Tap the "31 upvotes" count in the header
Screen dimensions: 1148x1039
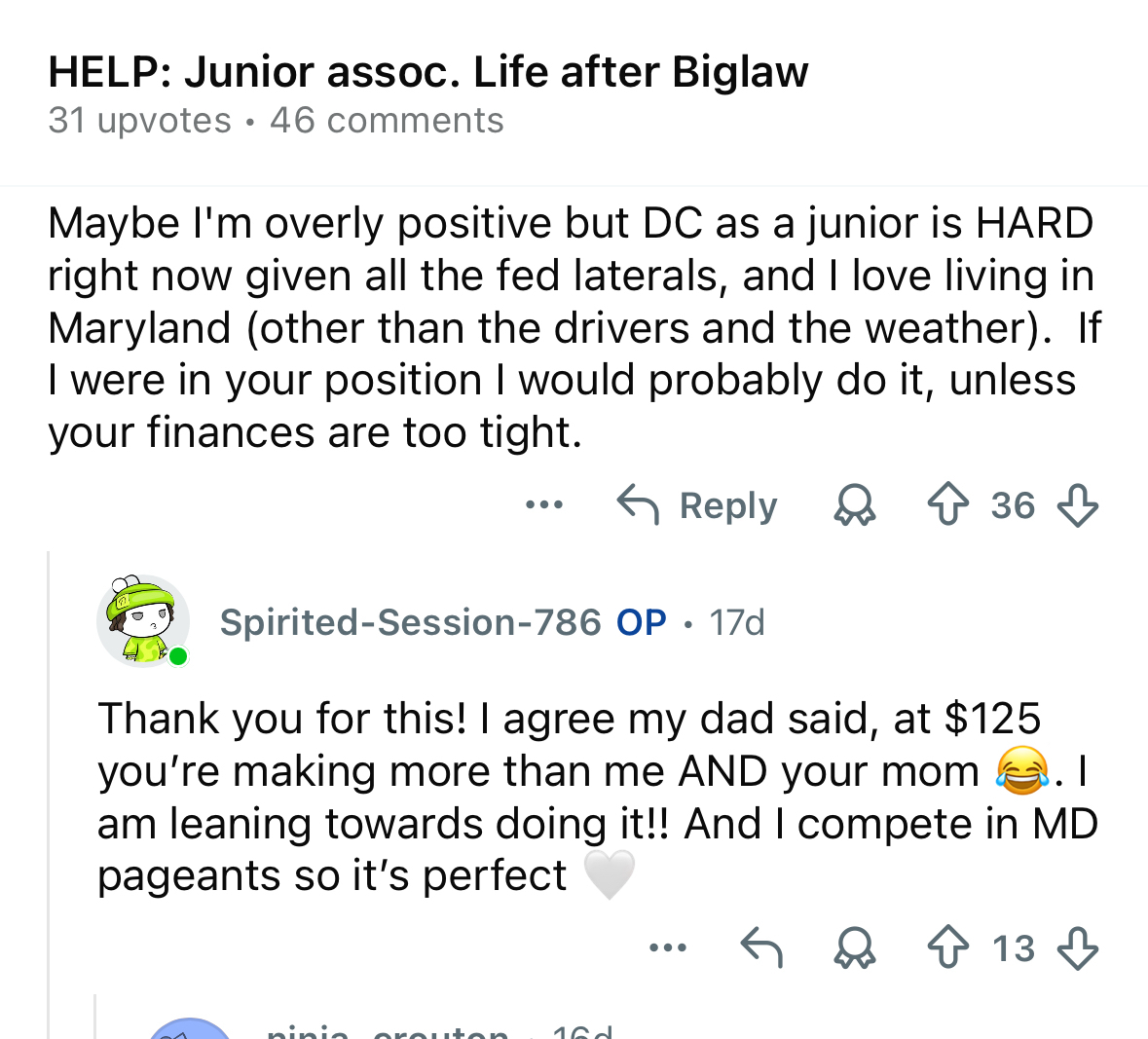[x=139, y=121]
